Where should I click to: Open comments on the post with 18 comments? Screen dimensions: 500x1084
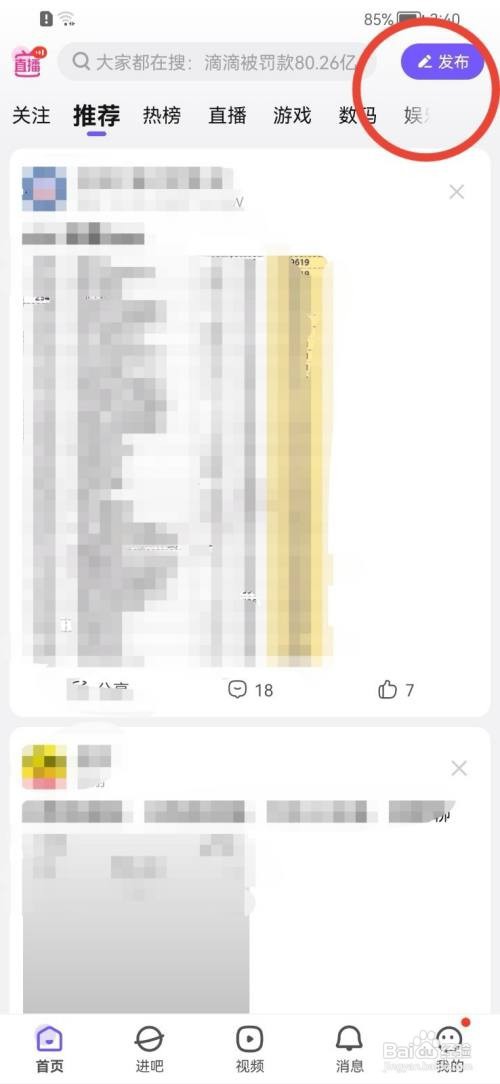(x=250, y=689)
